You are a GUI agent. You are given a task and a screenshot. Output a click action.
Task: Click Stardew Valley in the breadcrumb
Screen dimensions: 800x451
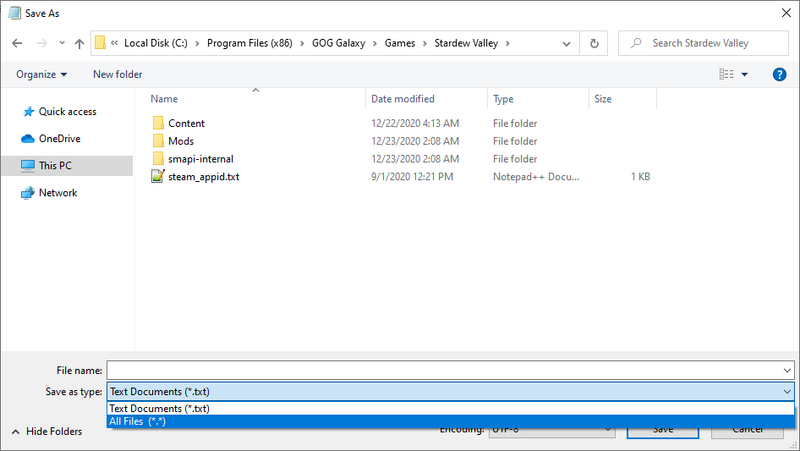coord(466,43)
